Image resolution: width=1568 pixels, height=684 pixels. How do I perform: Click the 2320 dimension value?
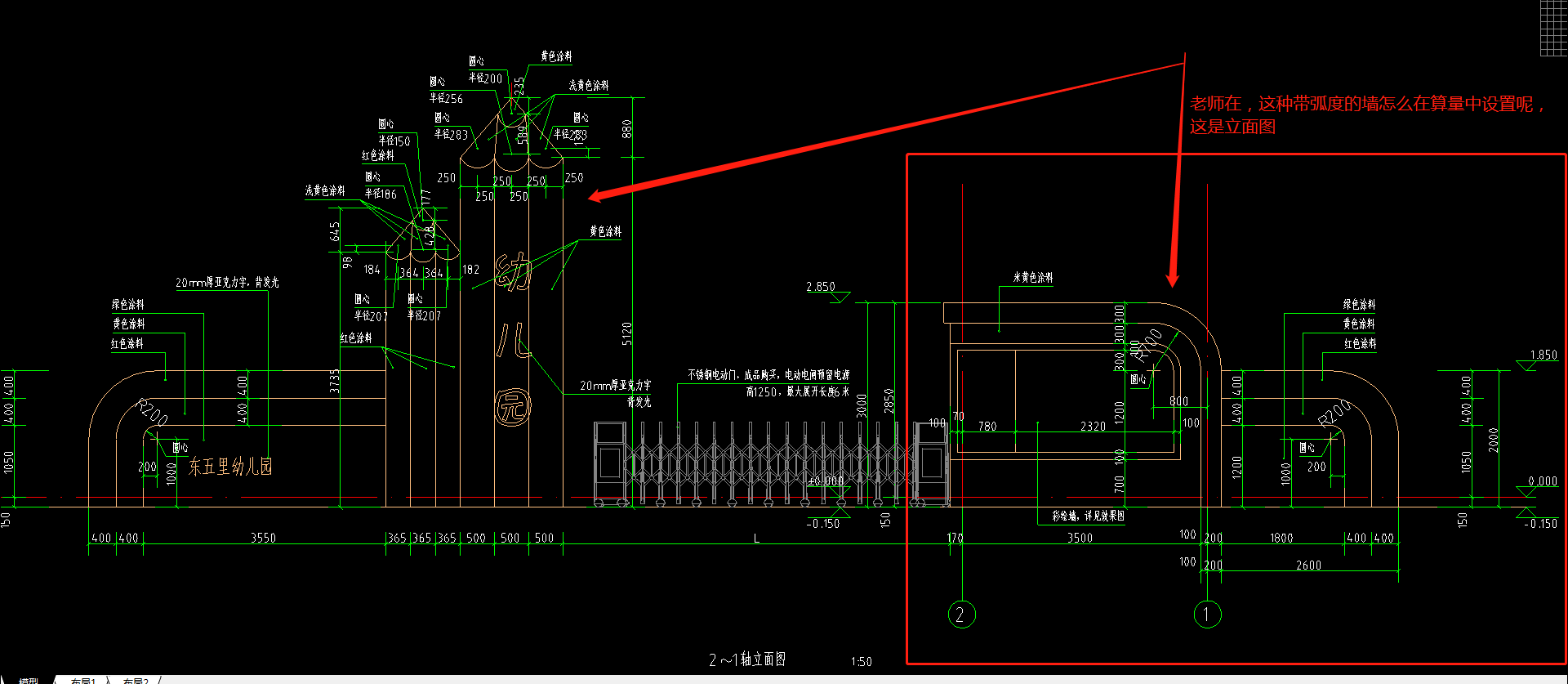1093,426
